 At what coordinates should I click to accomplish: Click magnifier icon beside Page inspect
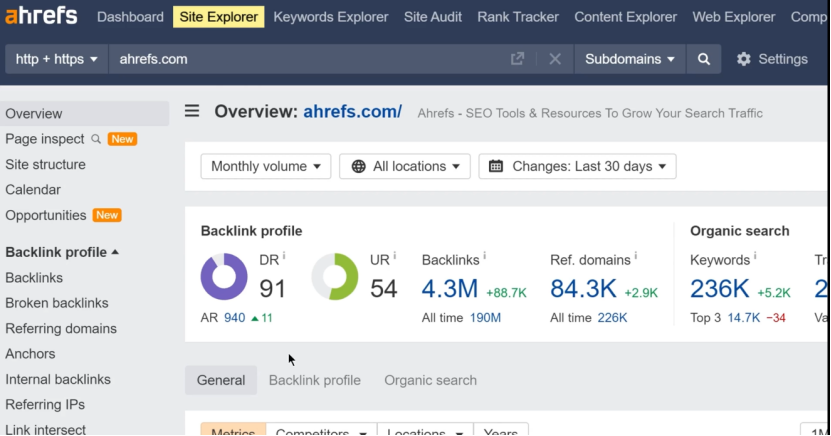click(96, 139)
